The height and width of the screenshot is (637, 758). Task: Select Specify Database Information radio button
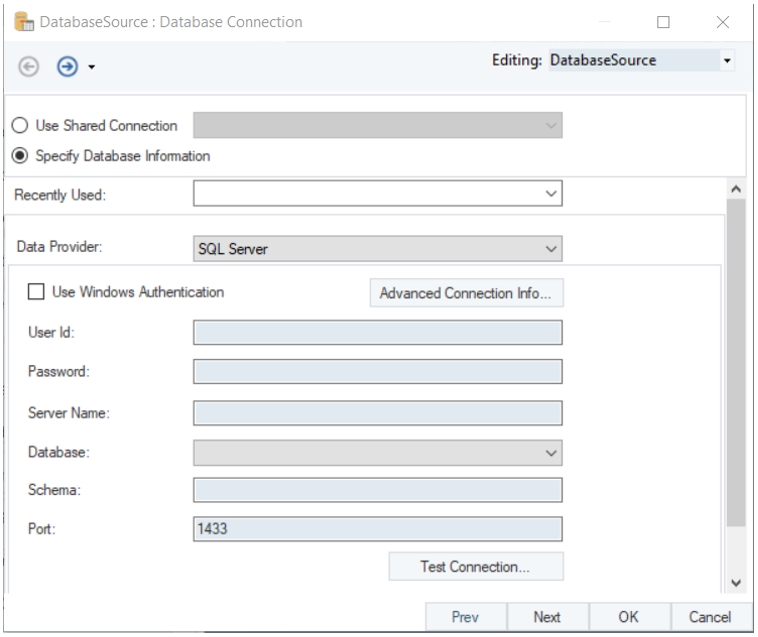(x=20, y=156)
